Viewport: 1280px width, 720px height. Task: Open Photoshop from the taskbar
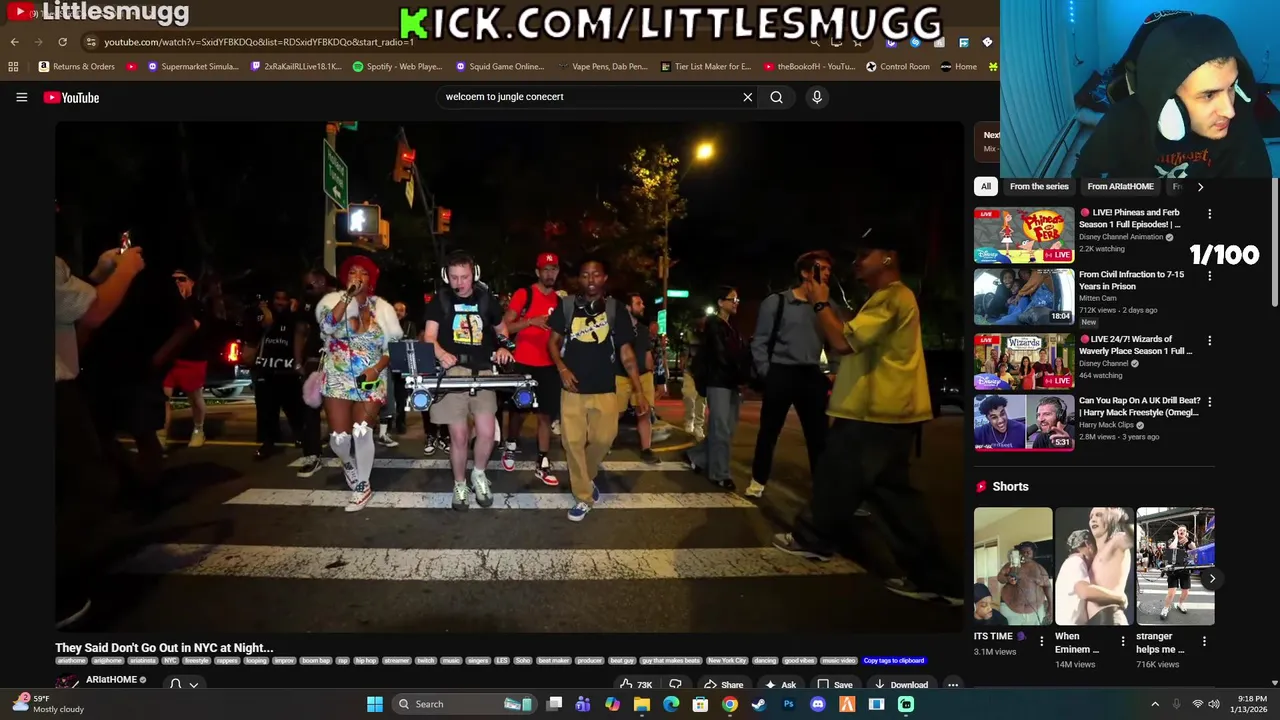[788, 704]
